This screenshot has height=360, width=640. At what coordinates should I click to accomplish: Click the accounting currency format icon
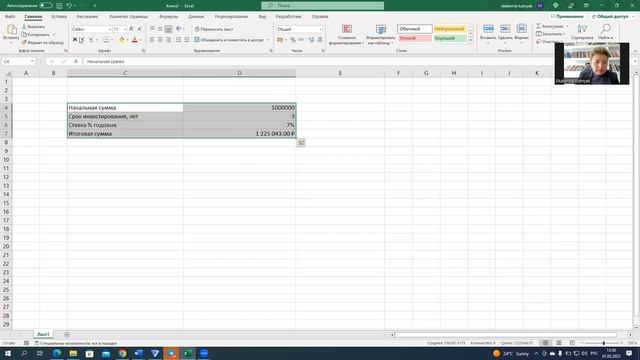[x=280, y=40]
